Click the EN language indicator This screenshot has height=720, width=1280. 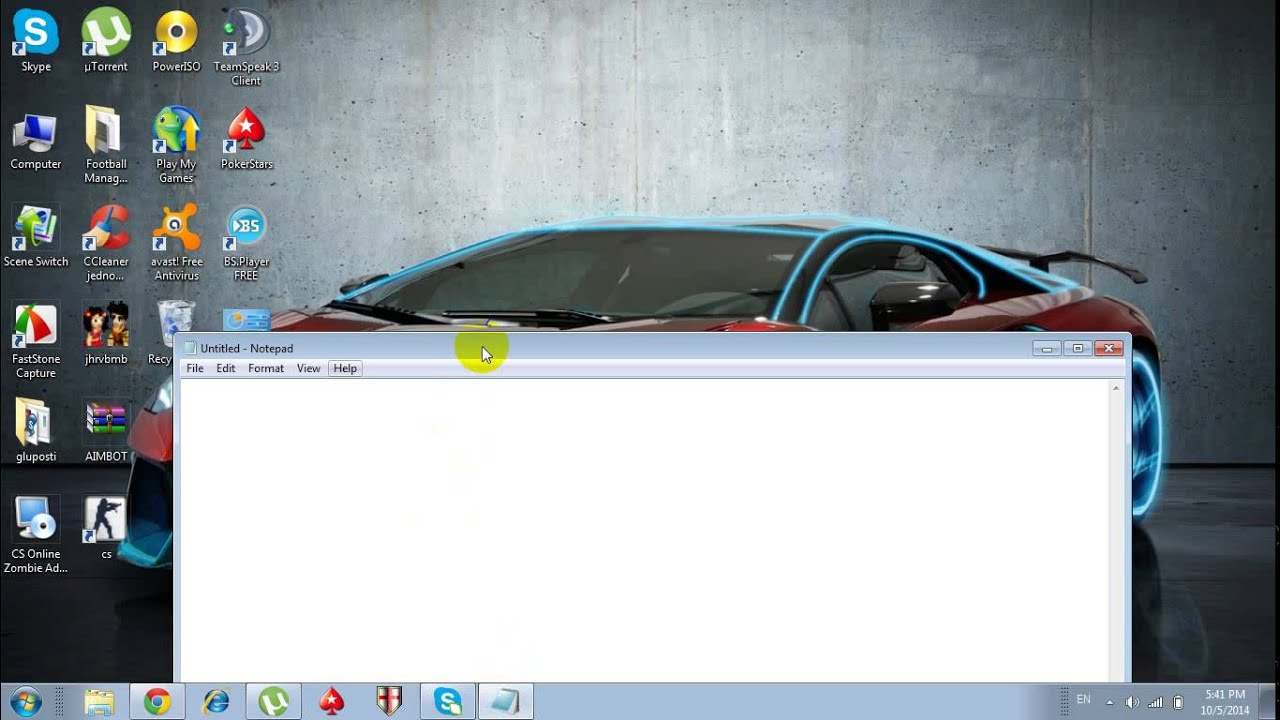point(1083,700)
